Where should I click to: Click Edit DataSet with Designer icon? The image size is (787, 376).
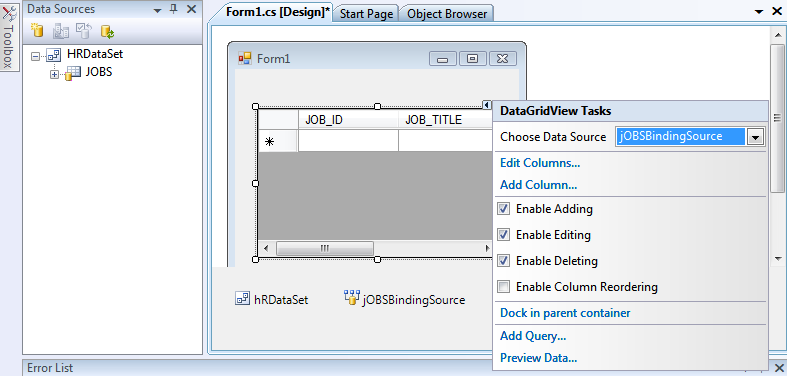point(61,31)
